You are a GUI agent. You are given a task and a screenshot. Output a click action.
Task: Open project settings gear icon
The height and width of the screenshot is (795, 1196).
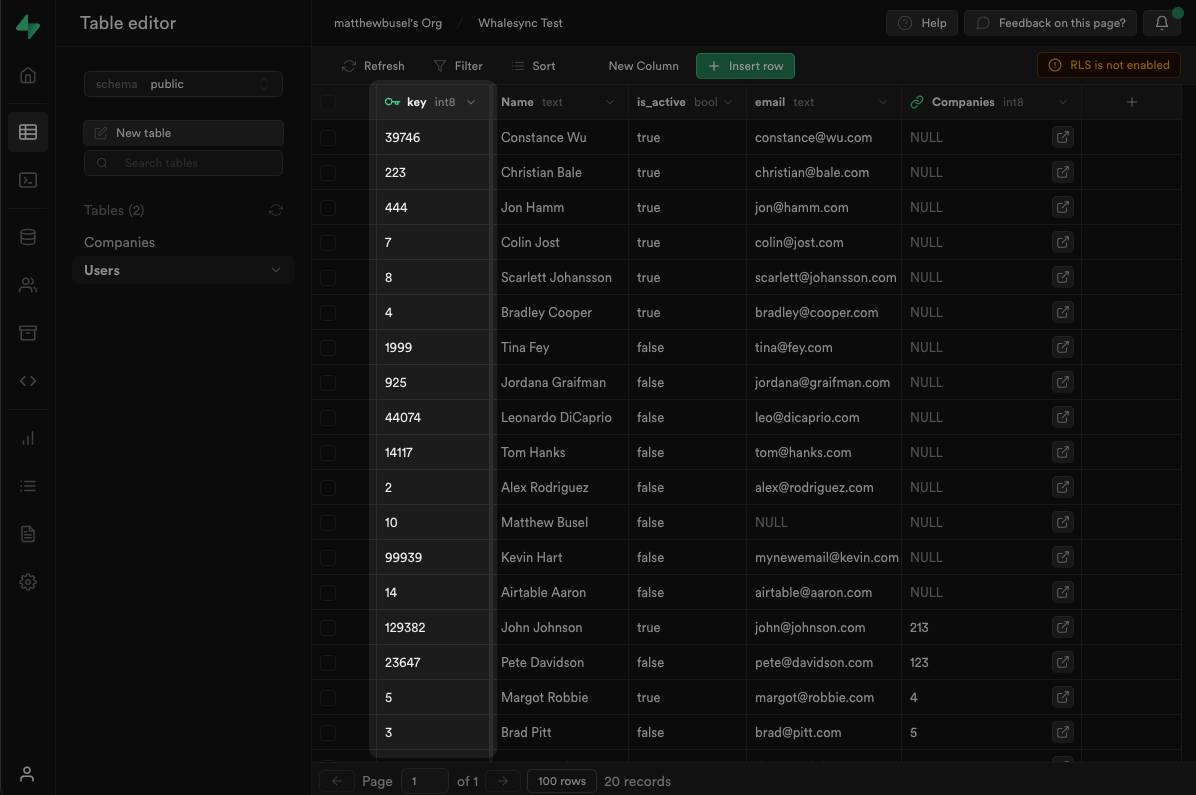(x=28, y=582)
